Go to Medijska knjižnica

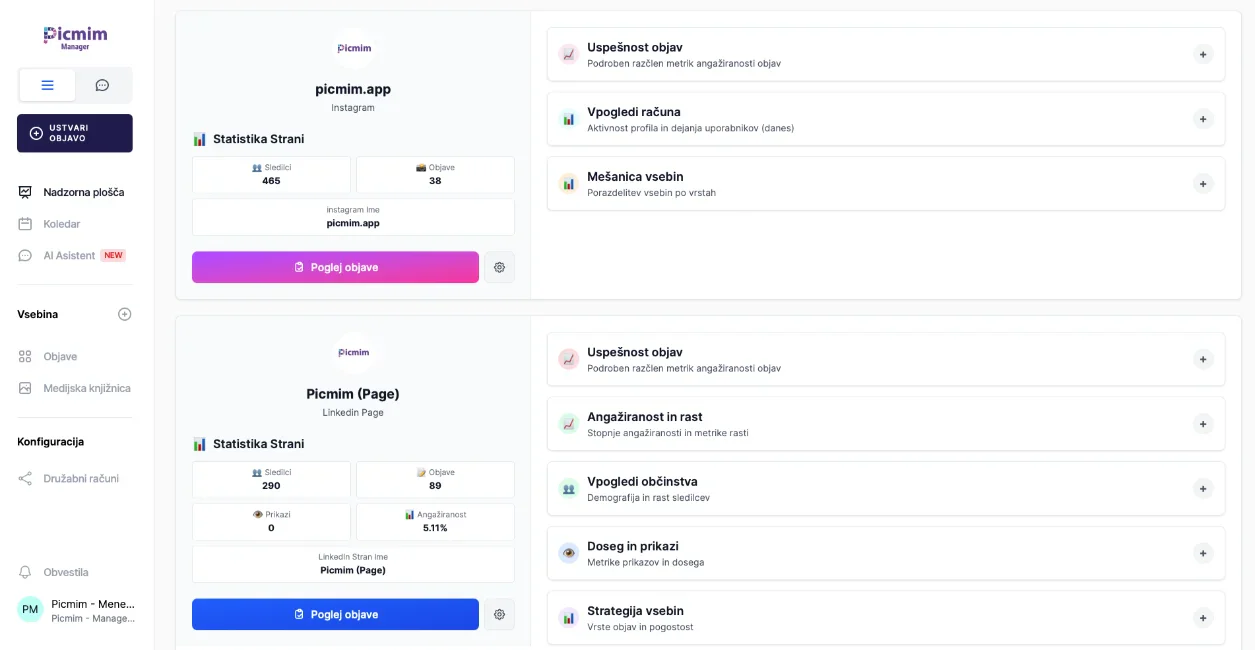point(86,388)
